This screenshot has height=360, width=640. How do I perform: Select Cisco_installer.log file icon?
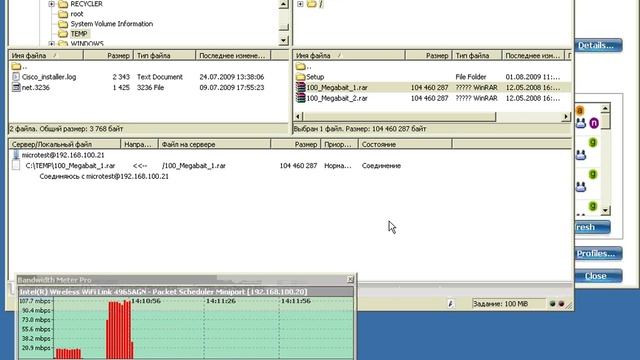(x=16, y=77)
